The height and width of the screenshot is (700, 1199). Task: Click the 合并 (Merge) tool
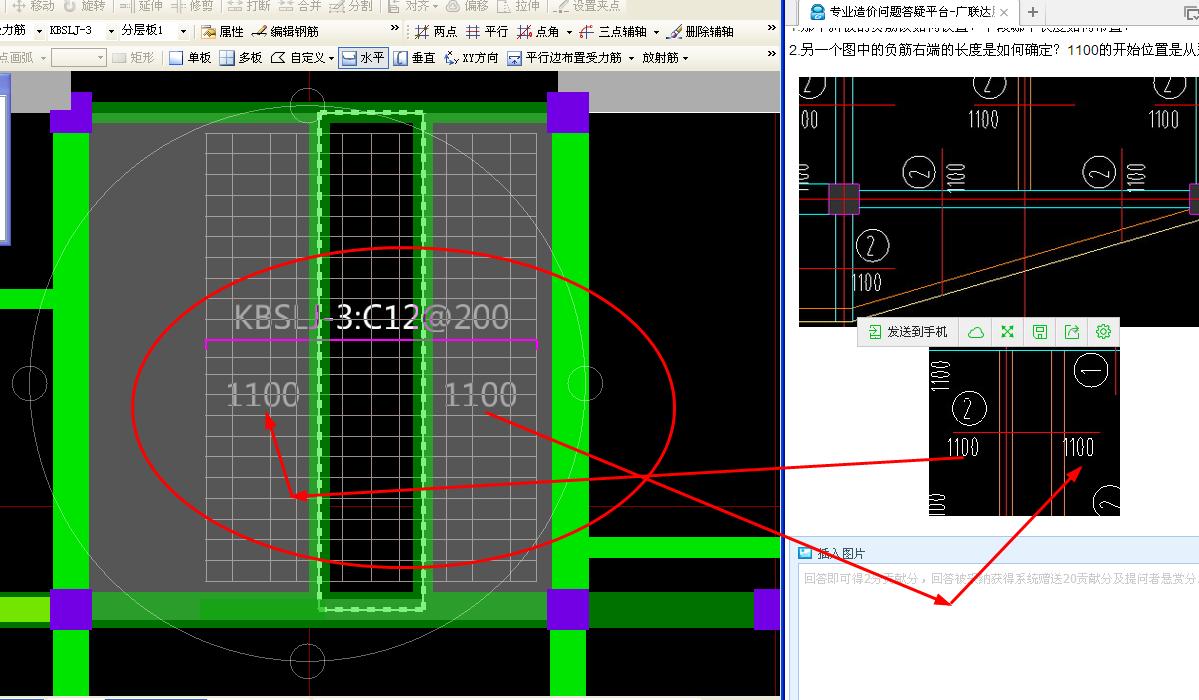301,6
